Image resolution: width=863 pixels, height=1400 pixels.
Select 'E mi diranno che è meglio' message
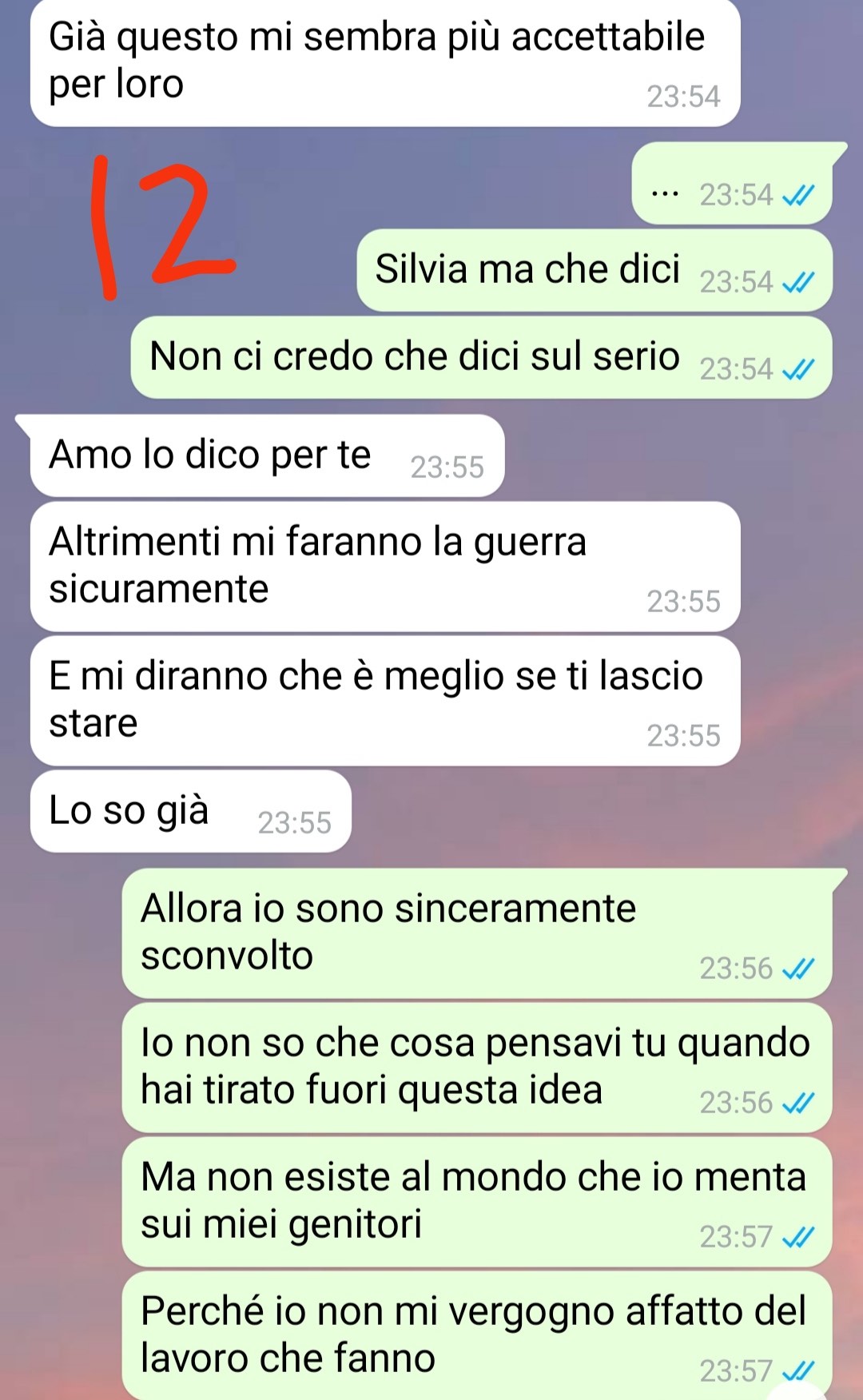click(x=385, y=701)
